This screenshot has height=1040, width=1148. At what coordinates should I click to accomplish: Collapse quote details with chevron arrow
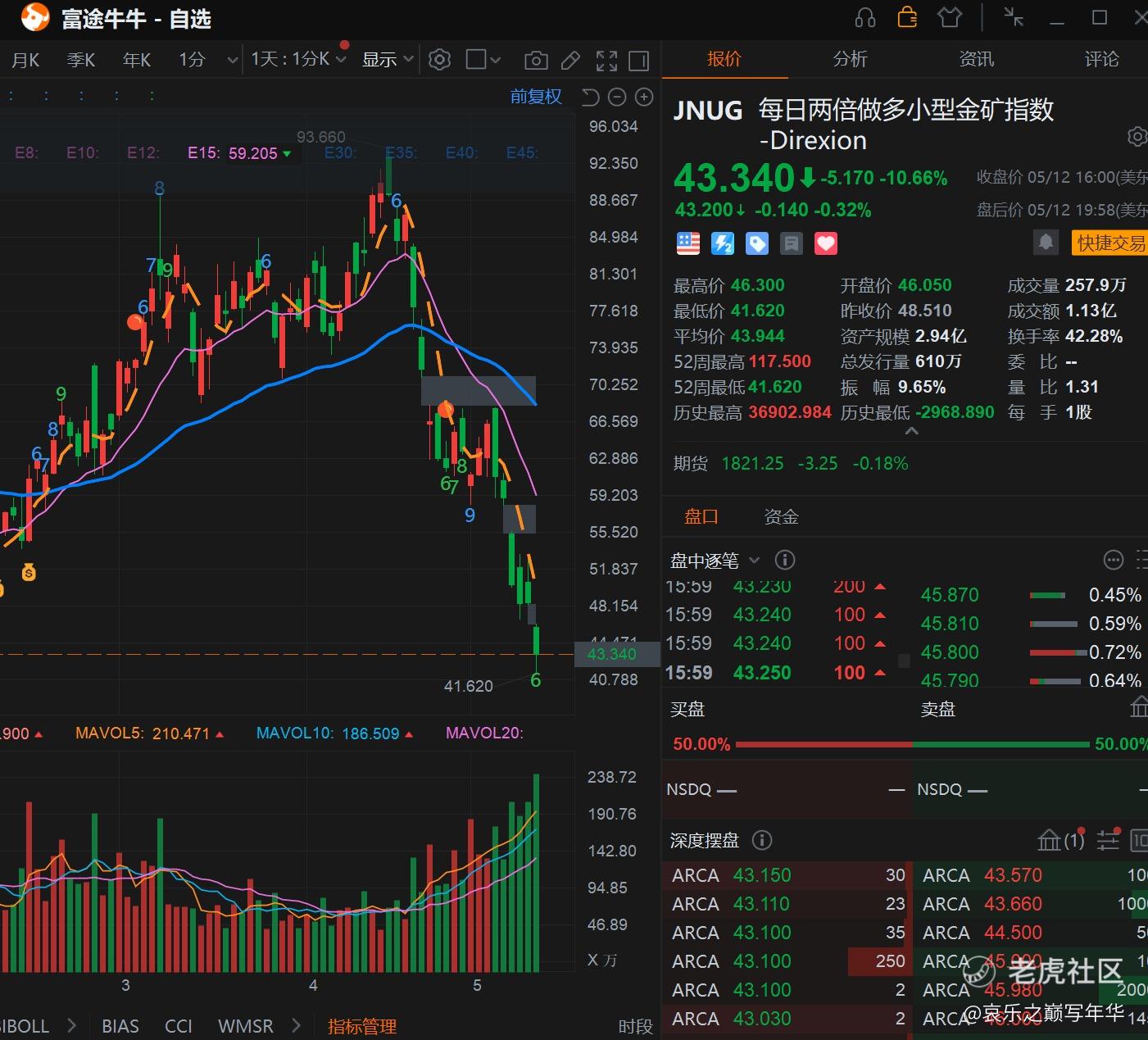[911, 431]
